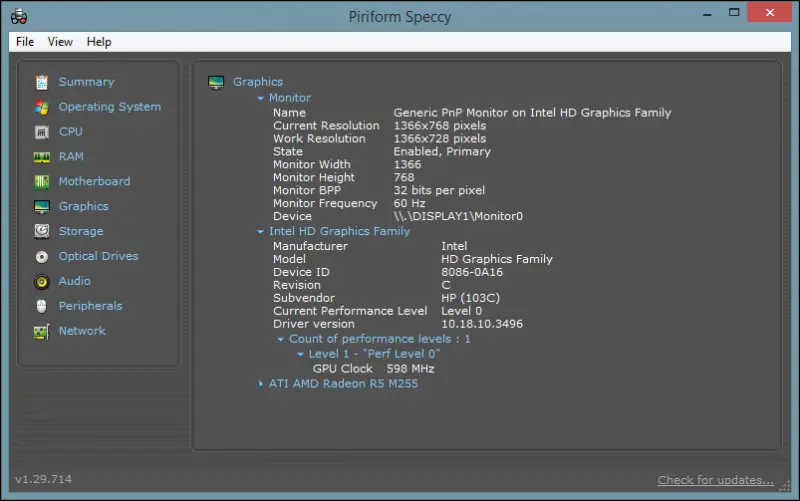Viewport: 800px width, 501px height.
Task: Open the Summary section
Action: (x=86, y=82)
